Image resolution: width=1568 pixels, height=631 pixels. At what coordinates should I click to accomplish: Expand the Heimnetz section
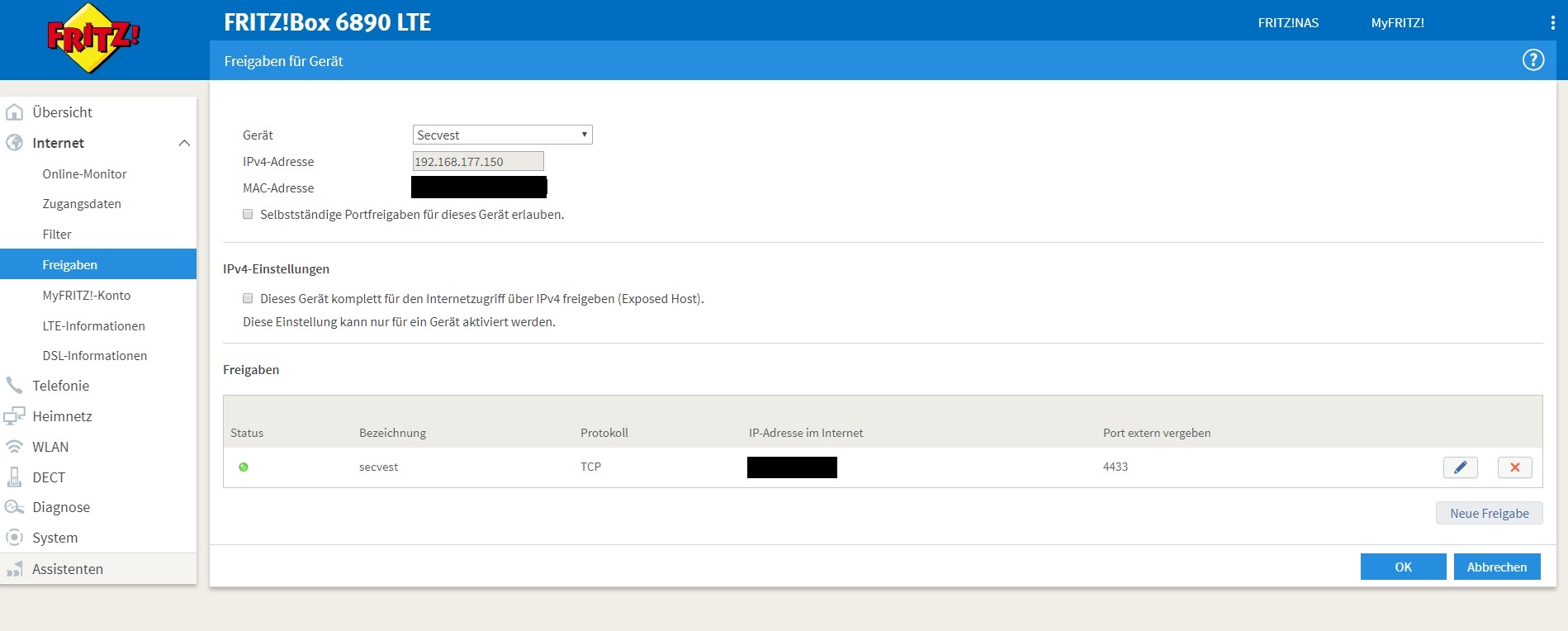pos(62,416)
